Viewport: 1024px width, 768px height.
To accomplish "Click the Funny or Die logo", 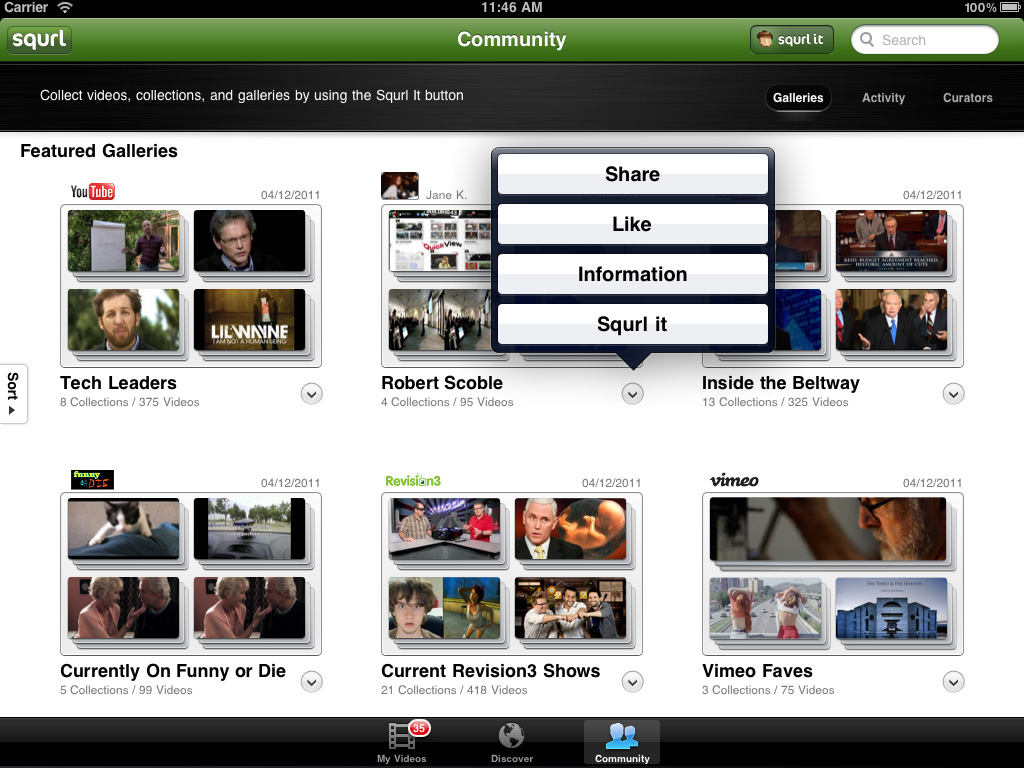I will coord(92,479).
